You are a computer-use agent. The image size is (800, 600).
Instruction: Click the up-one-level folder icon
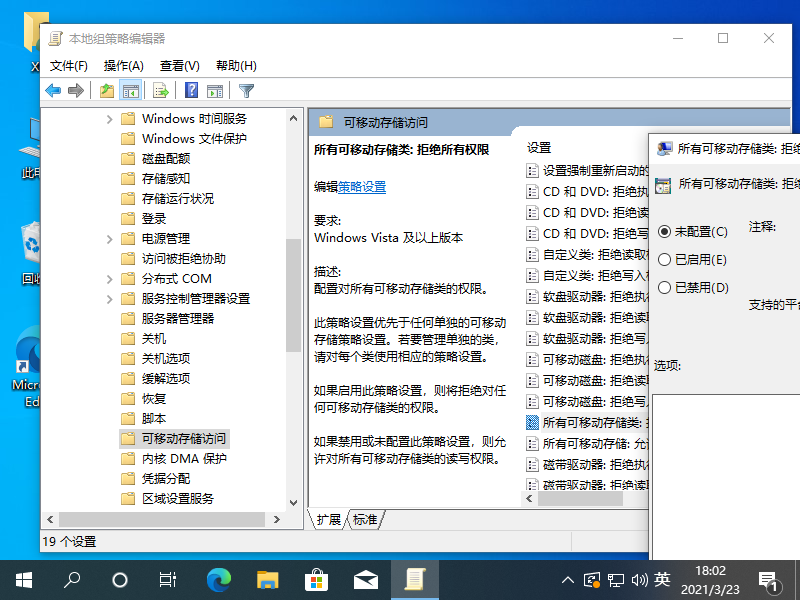tap(107, 91)
